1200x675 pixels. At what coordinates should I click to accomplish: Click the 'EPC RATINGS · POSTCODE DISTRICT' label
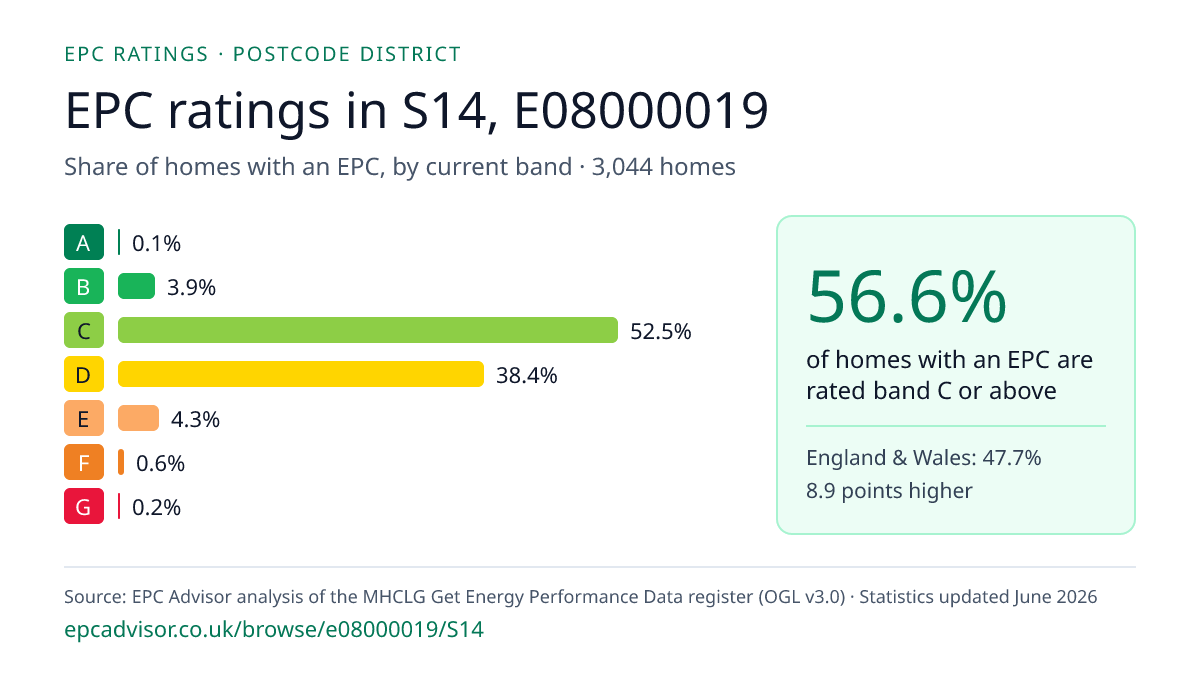click(263, 54)
